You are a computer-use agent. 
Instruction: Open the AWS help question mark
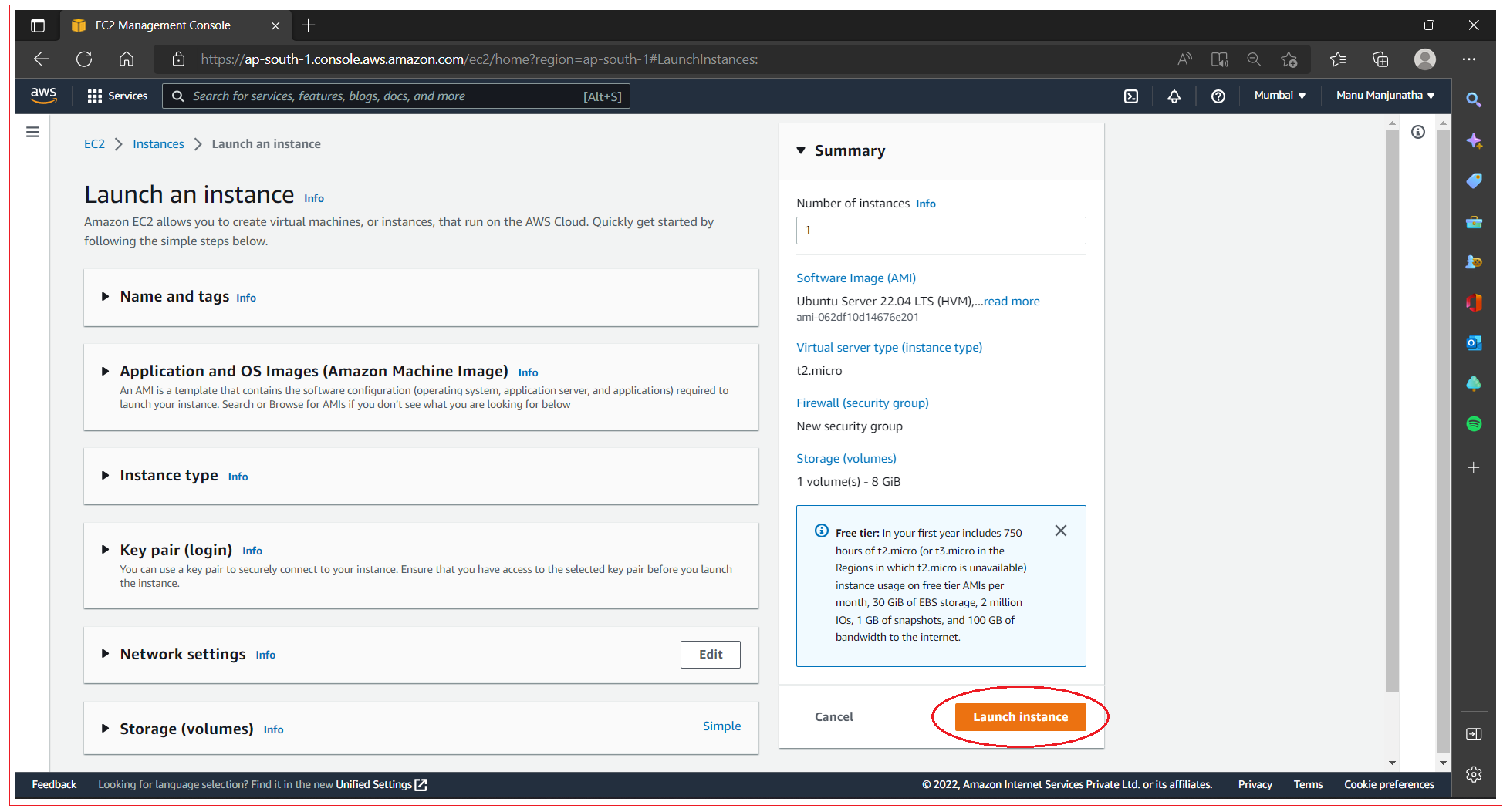coord(1218,96)
